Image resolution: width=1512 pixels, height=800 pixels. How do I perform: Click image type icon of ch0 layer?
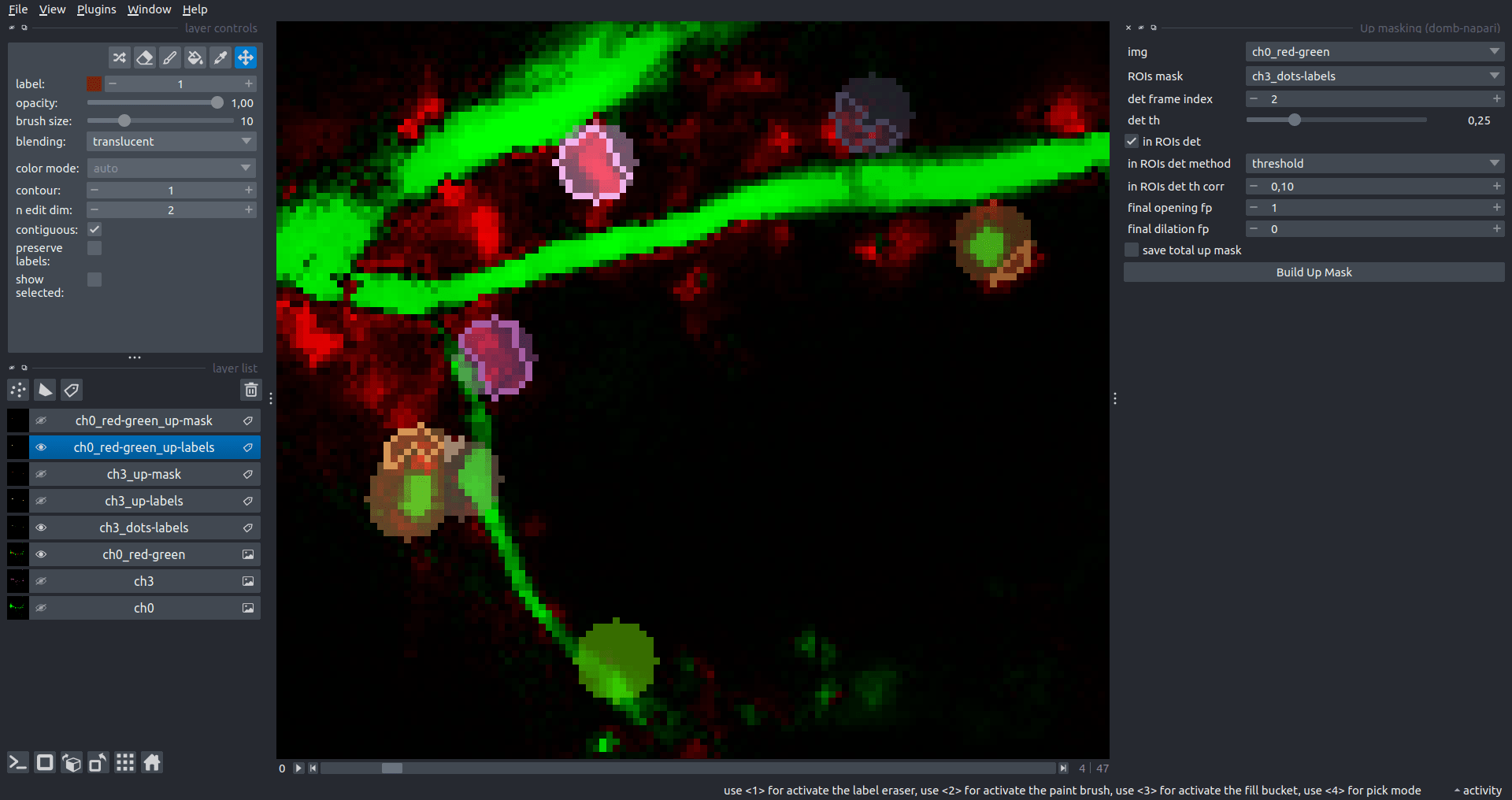[x=248, y=608]
